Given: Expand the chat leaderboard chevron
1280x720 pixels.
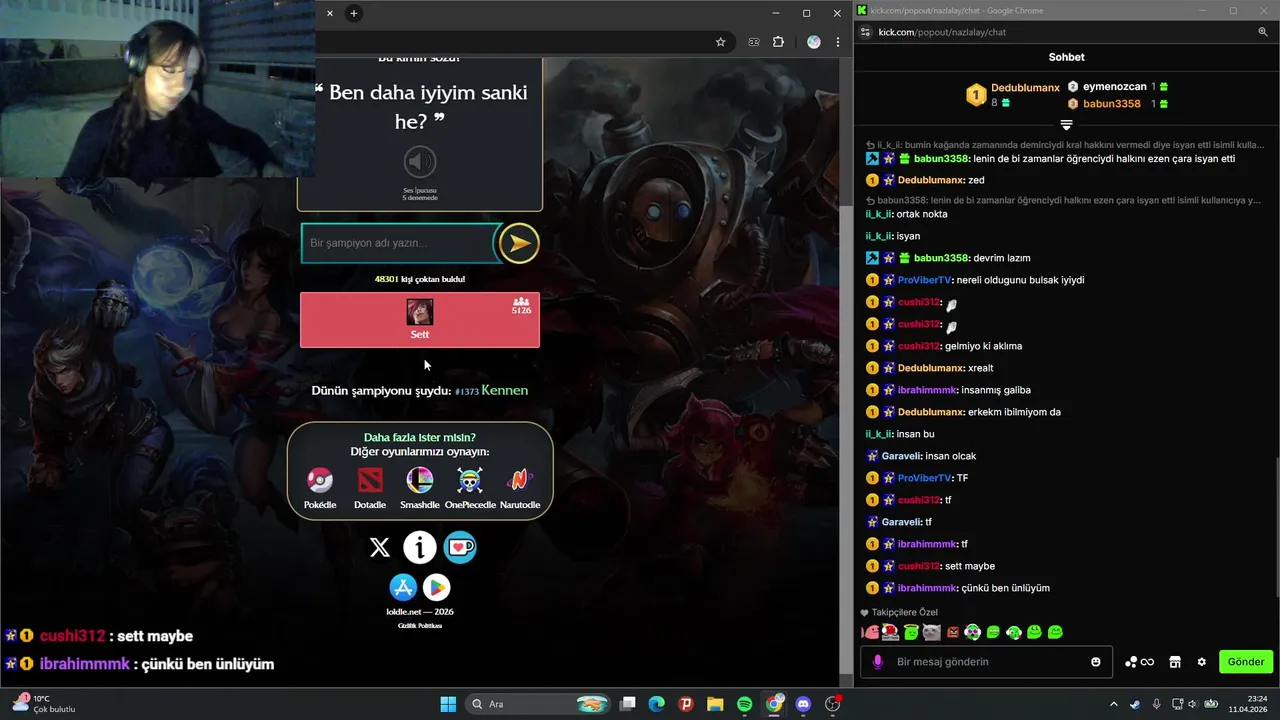Looking at the screenshot, I should 1066,125.
